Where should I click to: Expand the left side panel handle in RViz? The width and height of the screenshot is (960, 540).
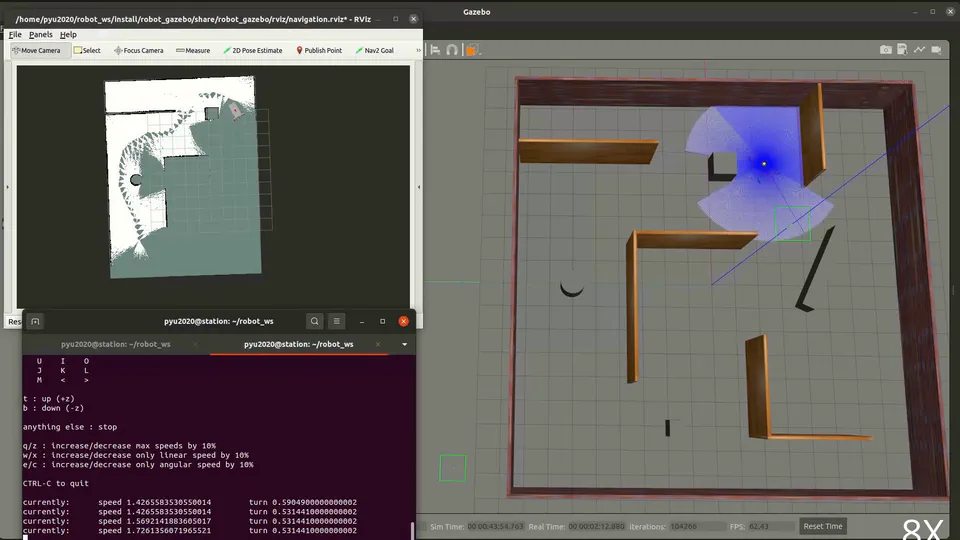click(7, 187)
